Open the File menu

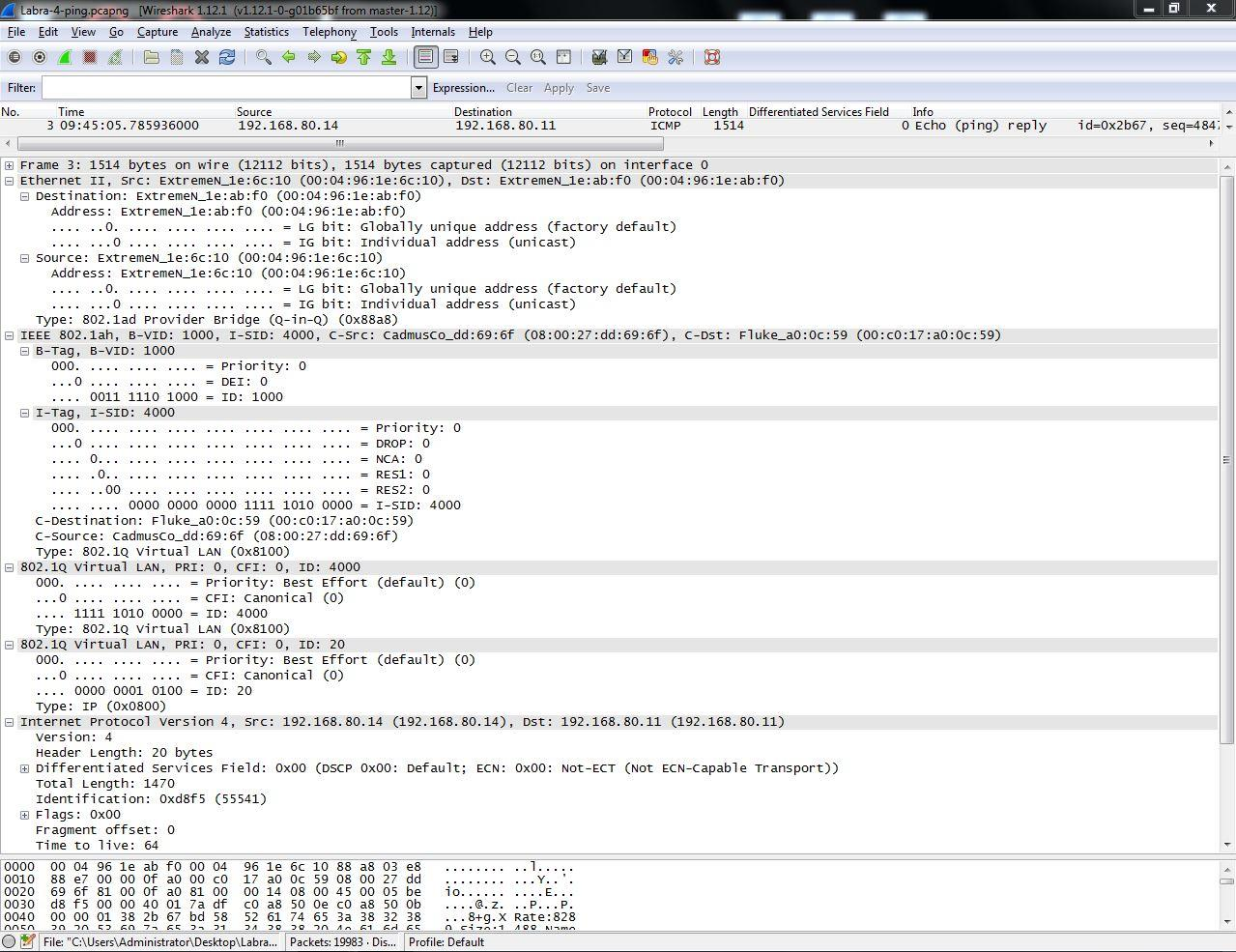(16, 32)
